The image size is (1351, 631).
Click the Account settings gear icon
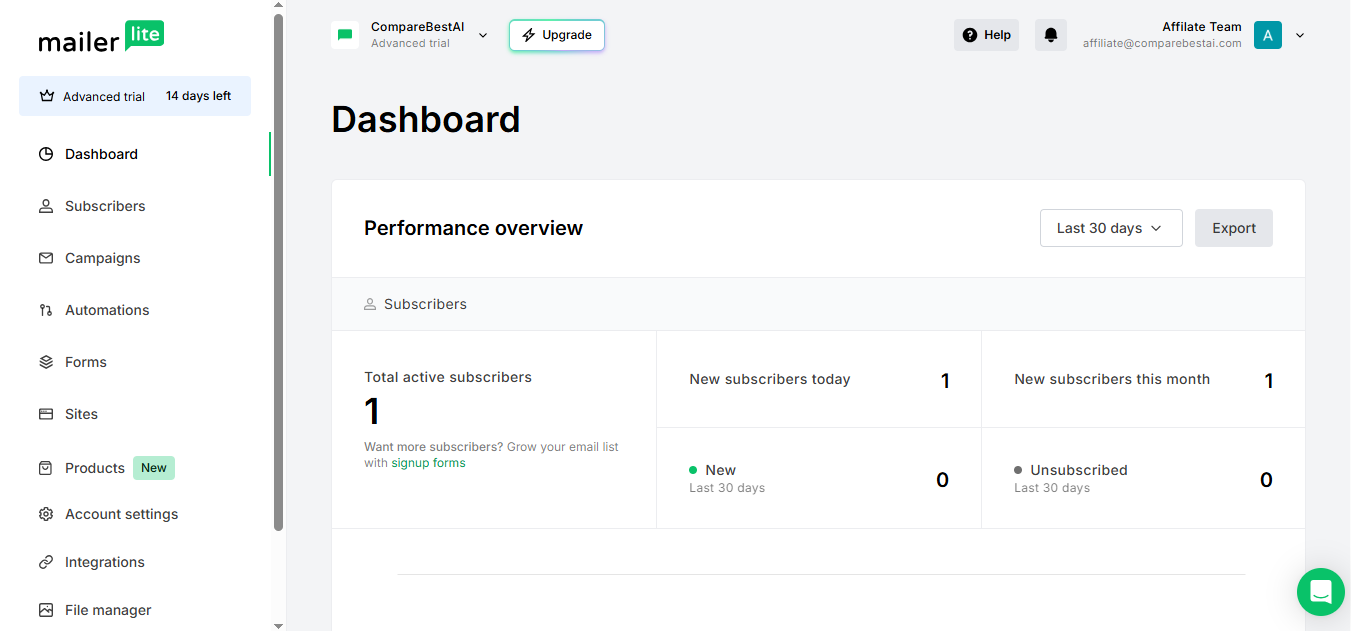point(46,514)
